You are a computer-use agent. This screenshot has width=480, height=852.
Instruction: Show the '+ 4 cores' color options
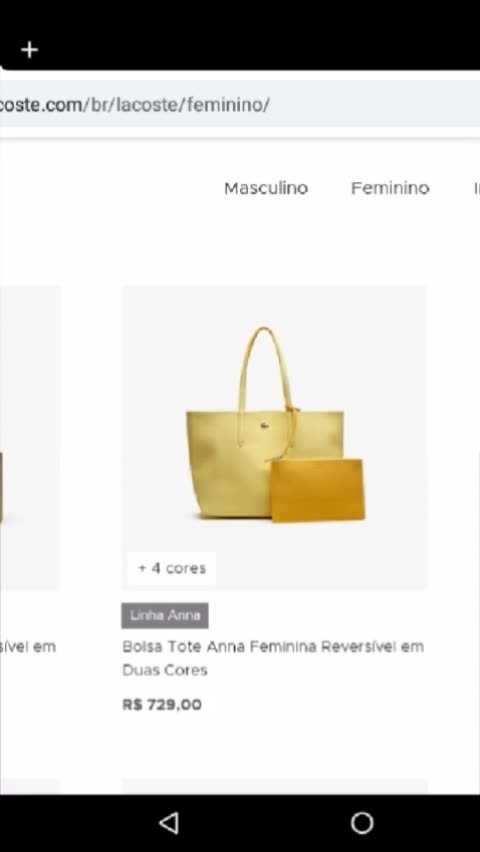pyautogui.click(x=172, y=568)
